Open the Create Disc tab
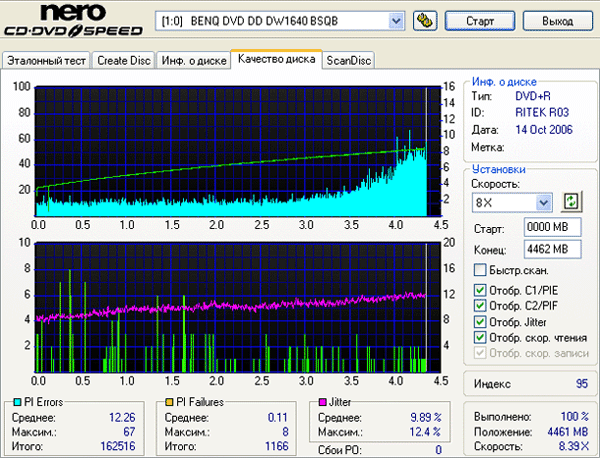The height and width of the screenshot is (458, 600). 124,61
